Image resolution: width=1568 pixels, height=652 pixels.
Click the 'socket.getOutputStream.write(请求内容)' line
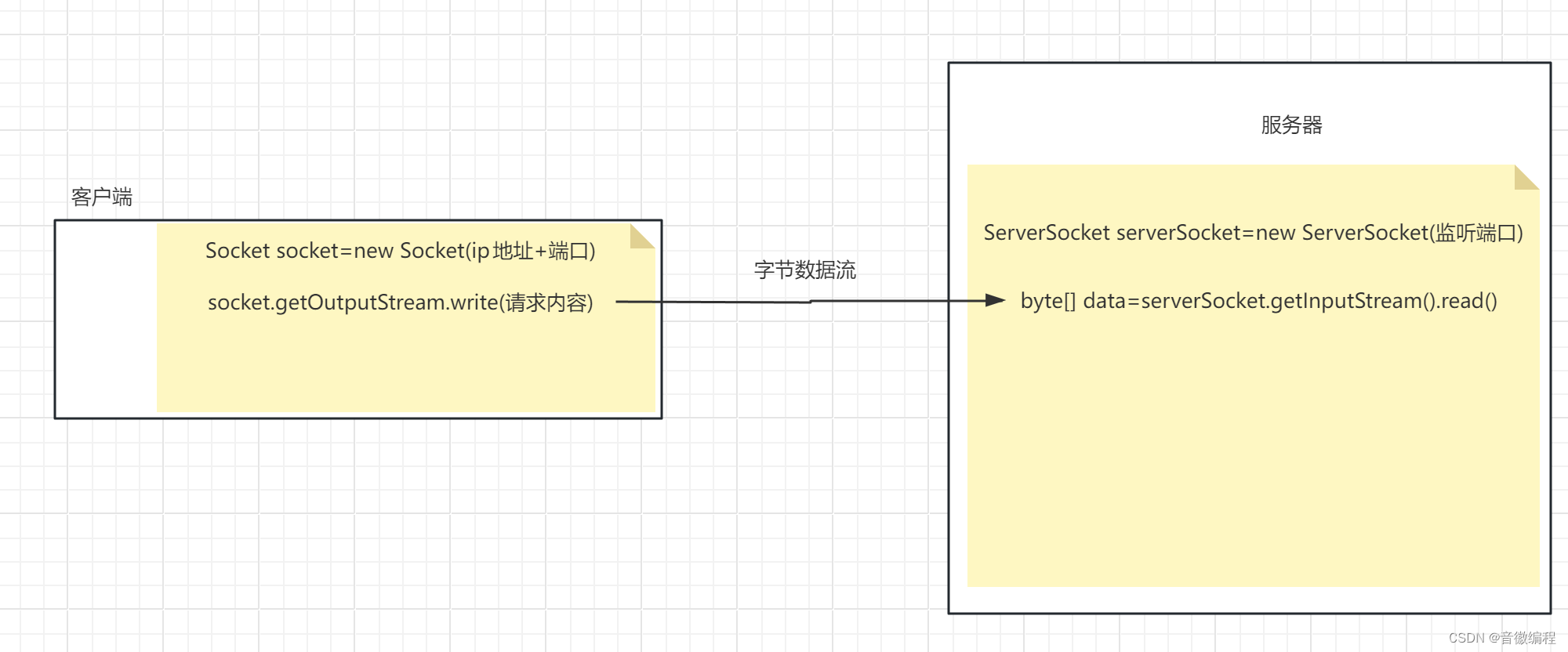point(401,302)
